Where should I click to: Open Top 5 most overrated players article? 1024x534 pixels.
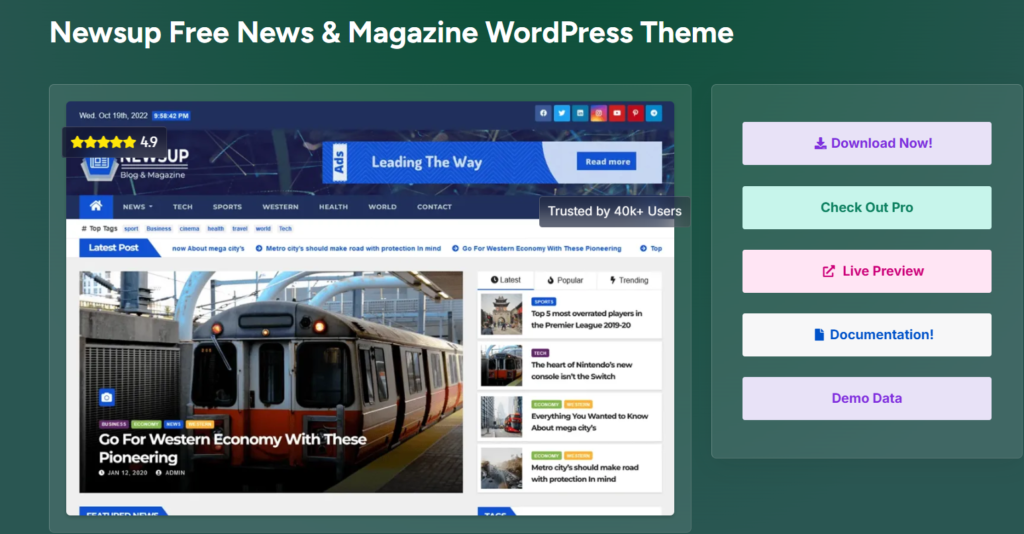(x=586, y=319)
